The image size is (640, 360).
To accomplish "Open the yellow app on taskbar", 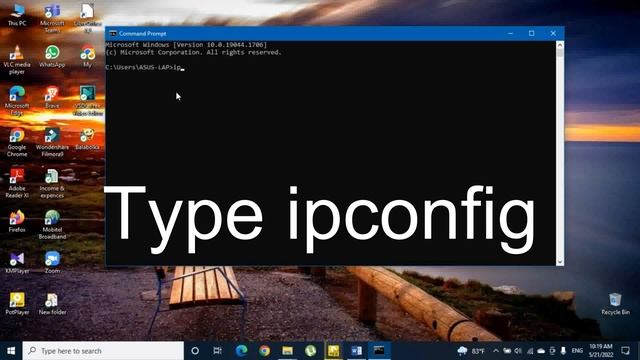I will click(333, 351).
